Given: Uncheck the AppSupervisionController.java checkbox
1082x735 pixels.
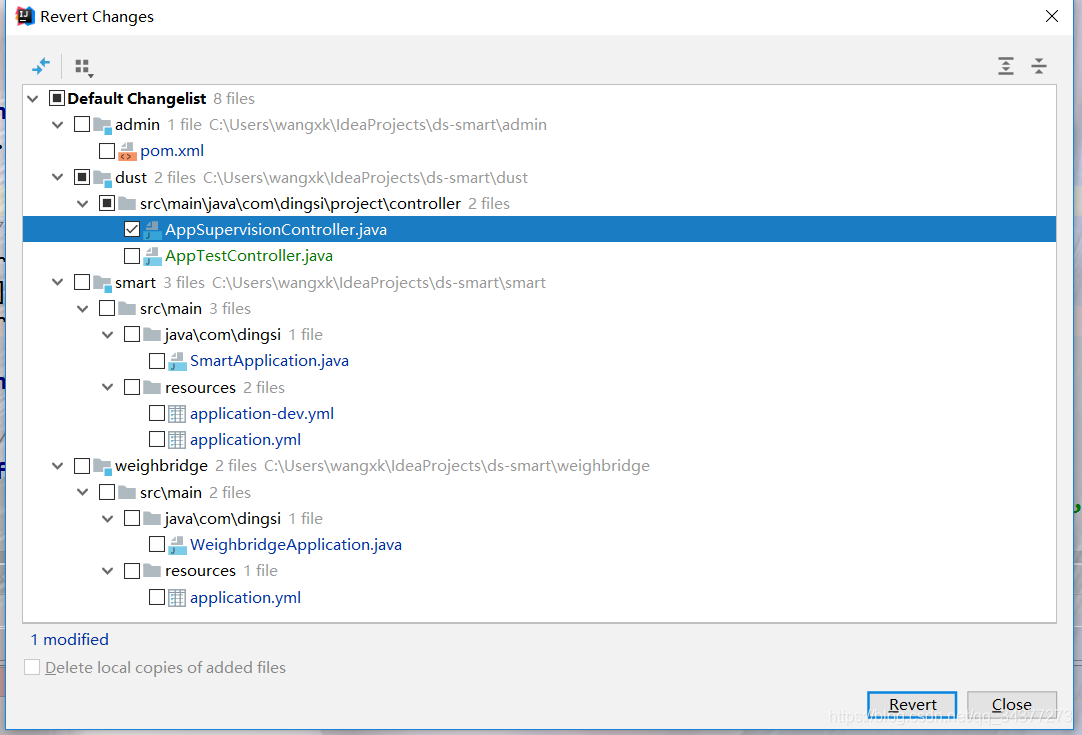Looking at the screenshot, I should pyautogui.click(x=132, y=230).
